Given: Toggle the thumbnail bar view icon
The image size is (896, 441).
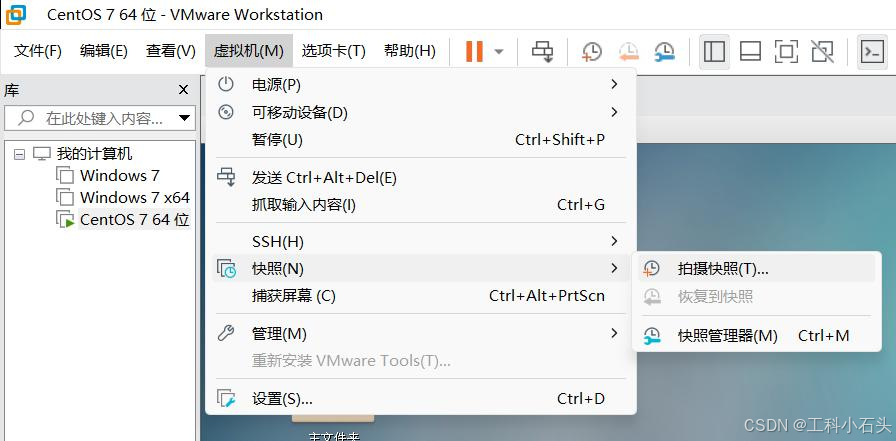Looking at the screenshot, I should pyautogui.click(x=750, y=51).
